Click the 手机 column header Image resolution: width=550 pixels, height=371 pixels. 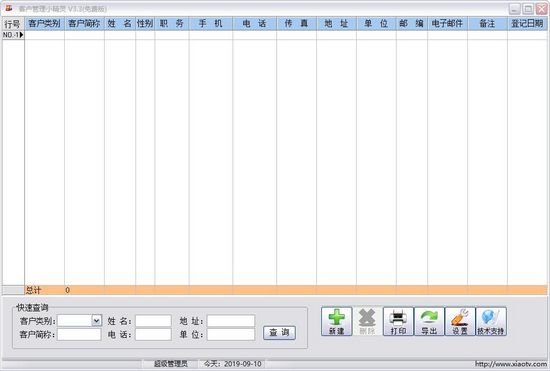[211, 23]
